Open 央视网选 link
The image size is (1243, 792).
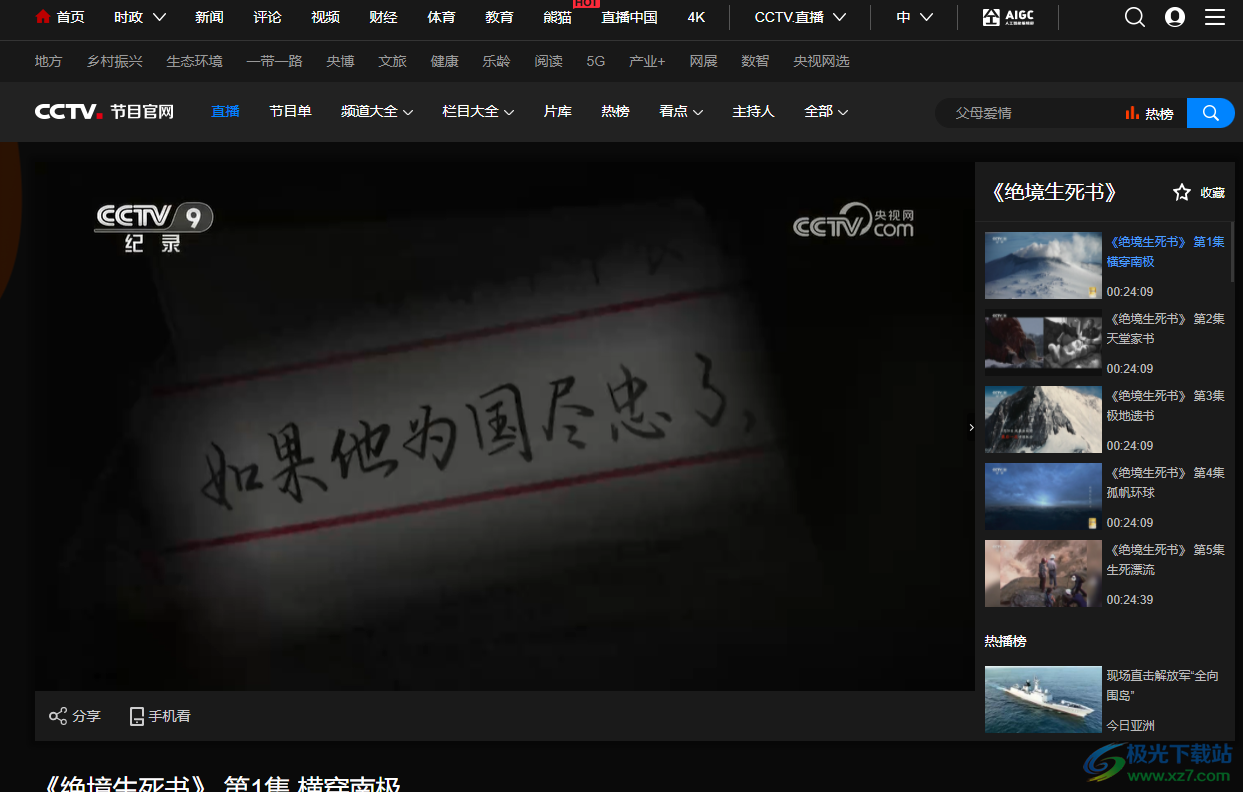tap(821, 61)
